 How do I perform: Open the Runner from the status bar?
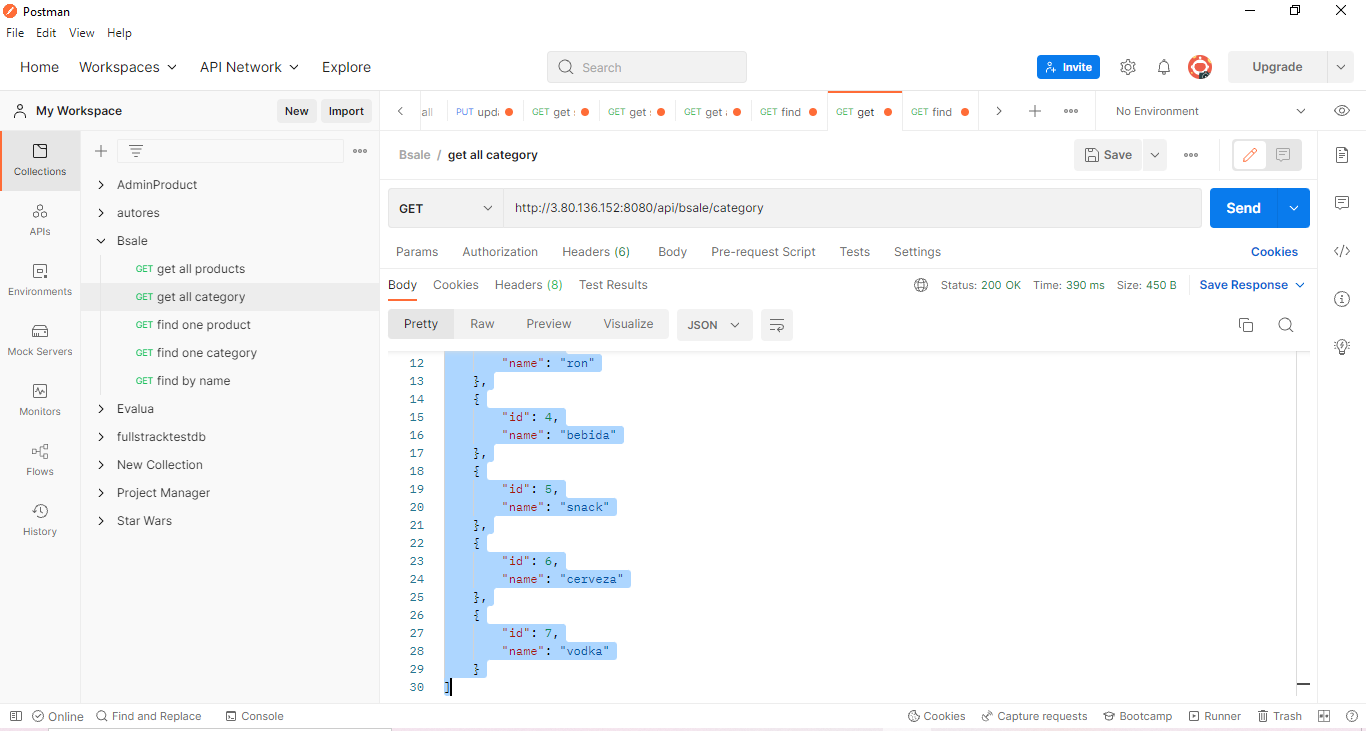click(1214, 716)
